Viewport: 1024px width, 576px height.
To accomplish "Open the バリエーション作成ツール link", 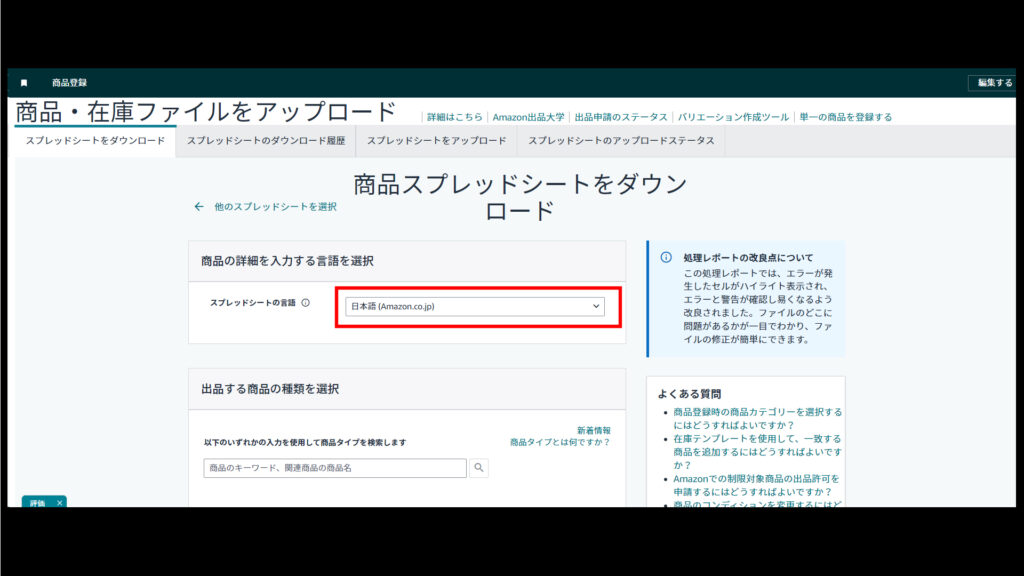I will point(733,117).
